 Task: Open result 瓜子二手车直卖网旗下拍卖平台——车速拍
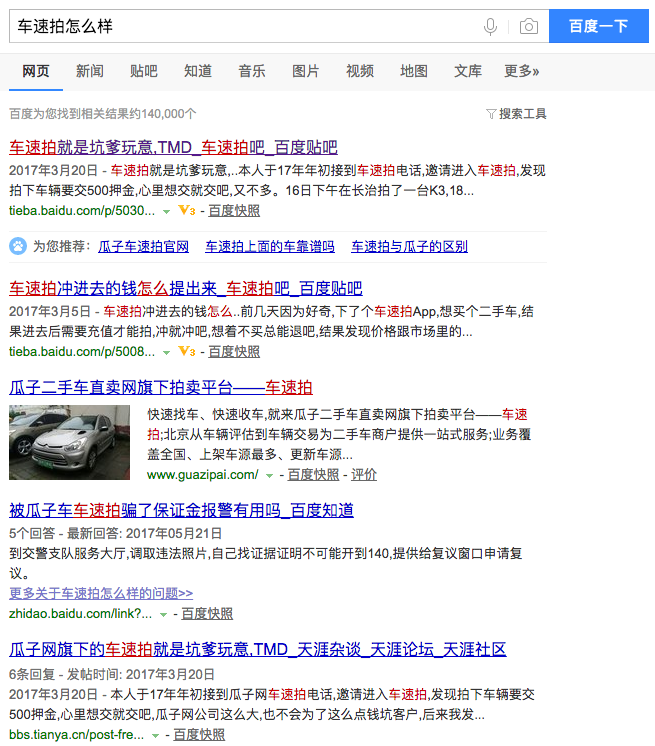click(x=161, y=387)
